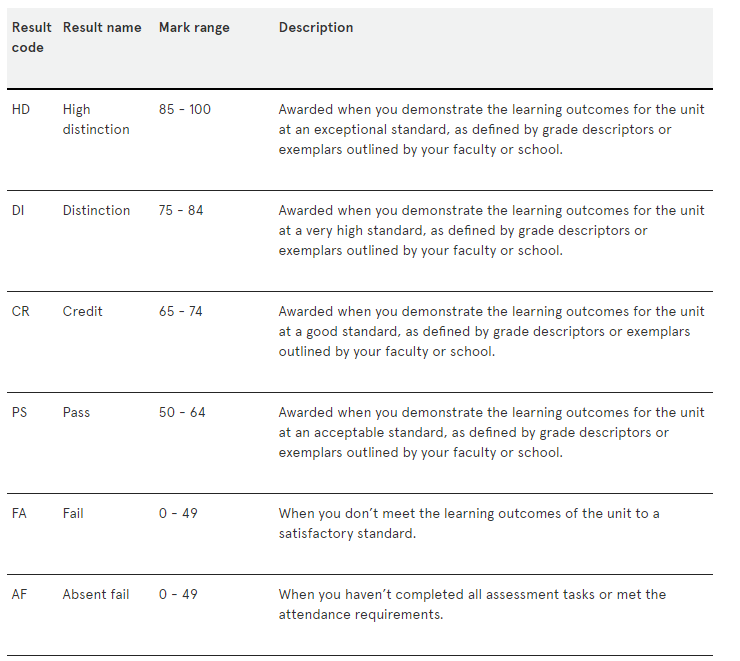Image resolution: width=740 pixels, height=661 pixels.
Task: Click the "Pass" result name
Action: (76, 412)
